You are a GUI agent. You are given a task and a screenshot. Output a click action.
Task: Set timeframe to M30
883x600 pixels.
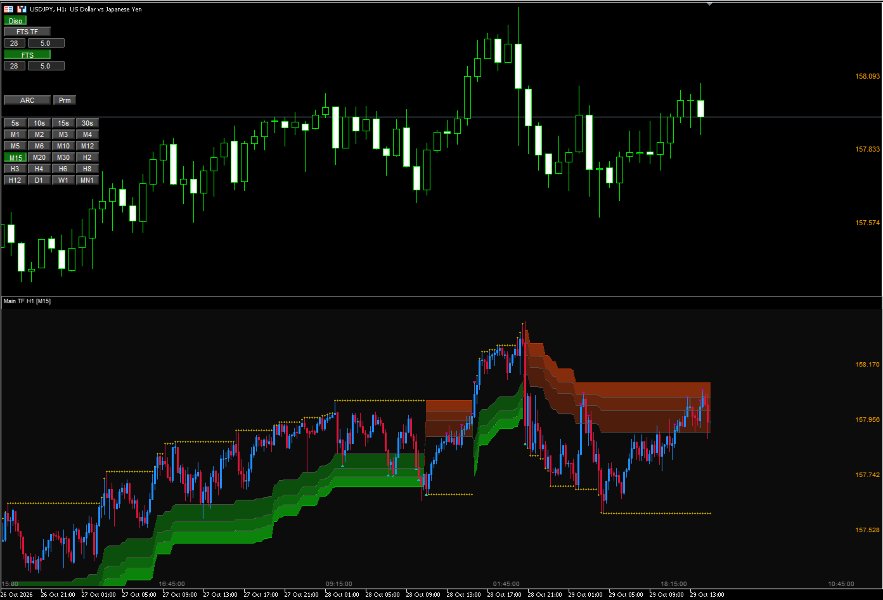(63, 158)
